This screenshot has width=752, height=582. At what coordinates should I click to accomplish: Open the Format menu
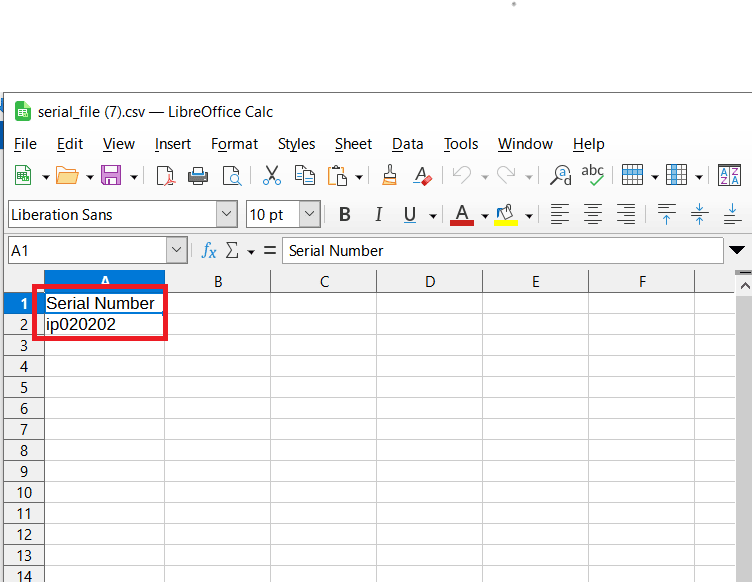pos(234,144)
